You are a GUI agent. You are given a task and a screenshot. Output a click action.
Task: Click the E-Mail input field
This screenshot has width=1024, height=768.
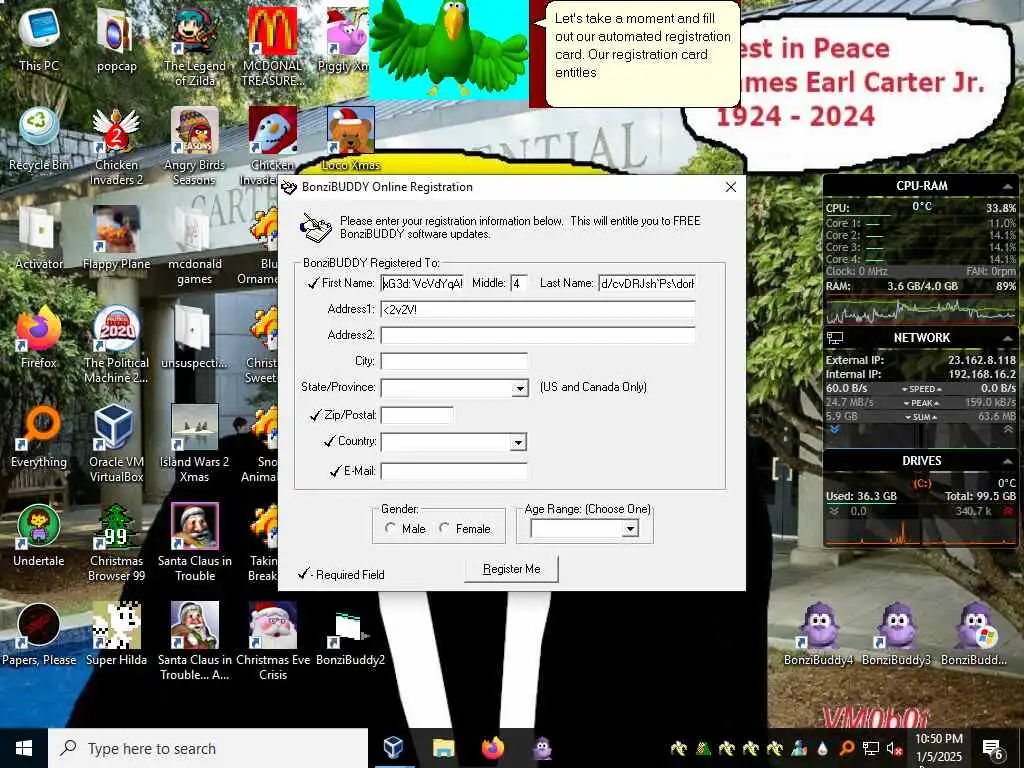[455, 471]
